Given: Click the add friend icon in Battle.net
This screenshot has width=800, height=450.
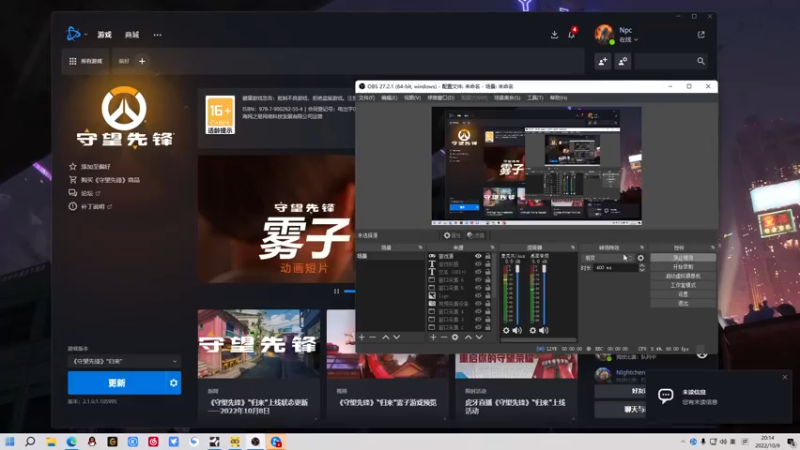Looking at the screenshot, I should tap(603, 61).
